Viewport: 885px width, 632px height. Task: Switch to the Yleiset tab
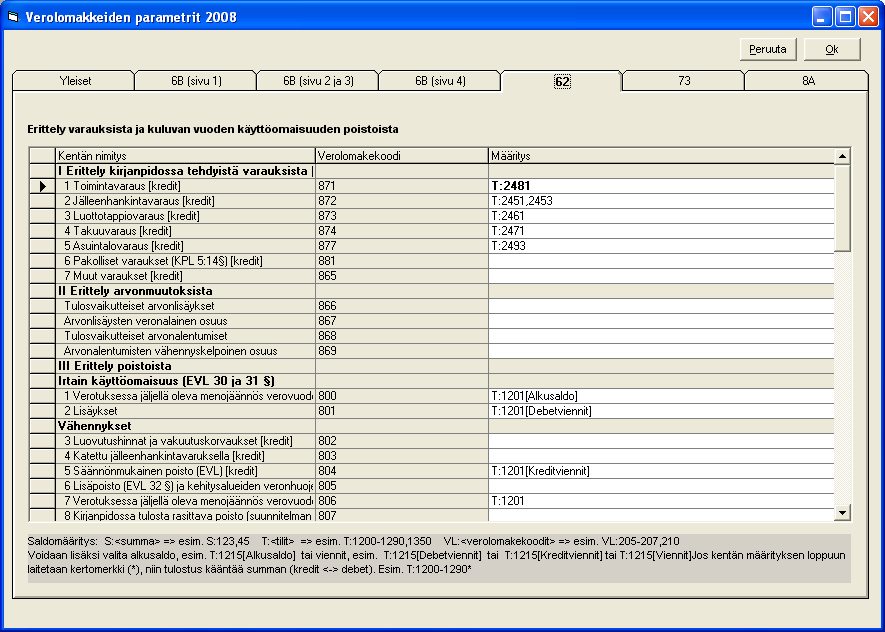(x=75, y=81)
